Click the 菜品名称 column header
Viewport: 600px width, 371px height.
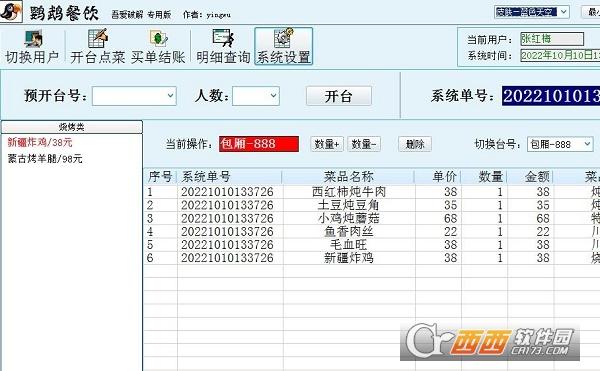[x=348, y=177]
